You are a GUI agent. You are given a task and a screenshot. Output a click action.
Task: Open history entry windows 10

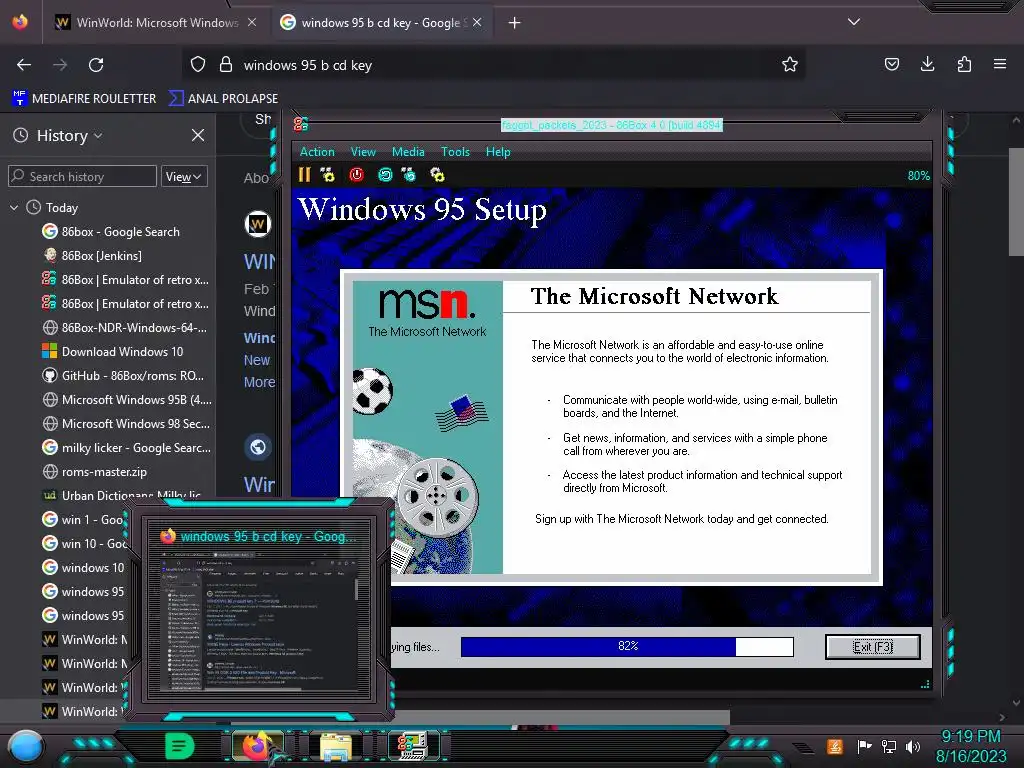coord(84,568)
